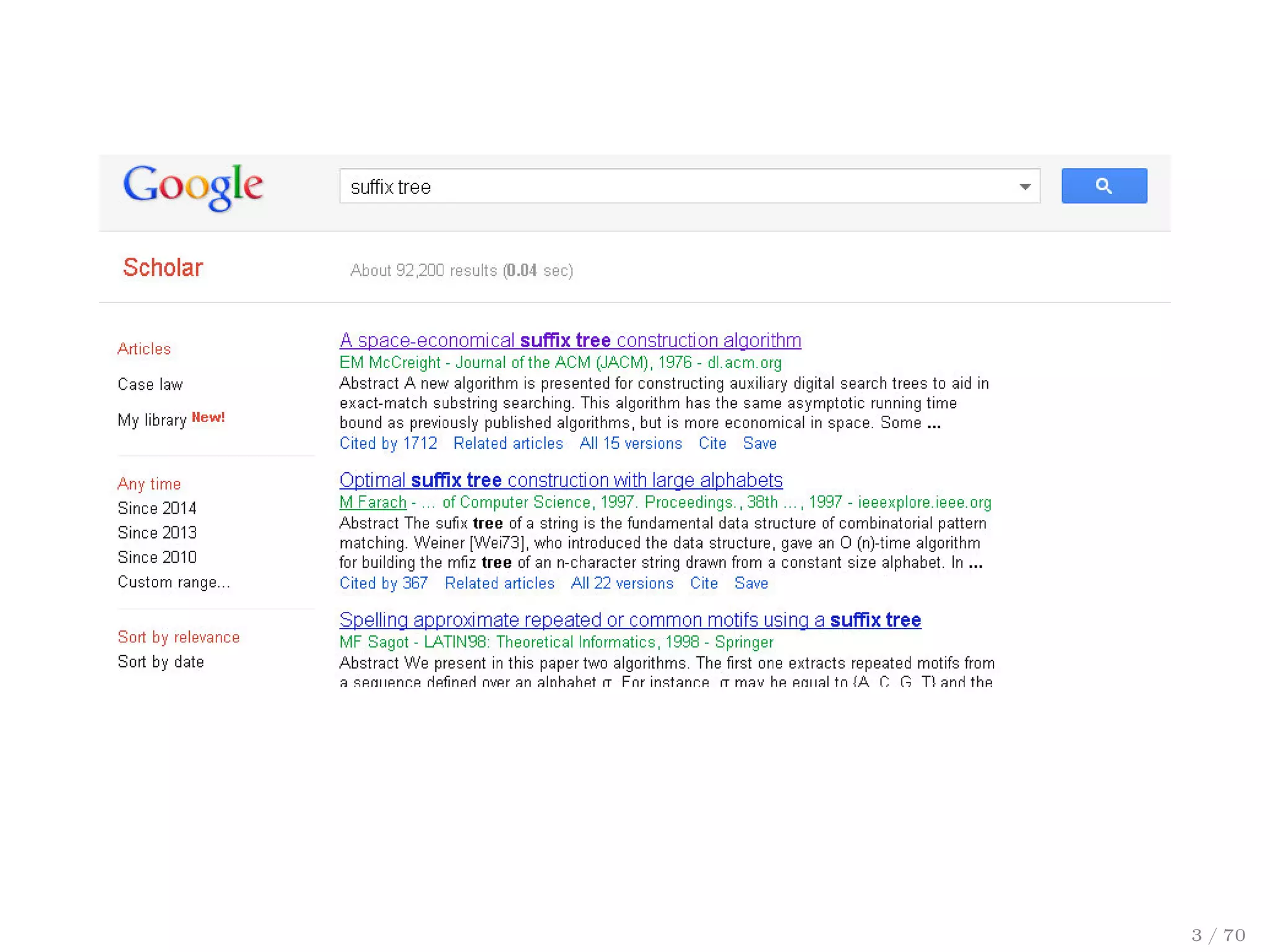Viewport: 1270px width, 952px height.
Task: Open the Optimal suffix tree construction result
Action: pos(561,480)
